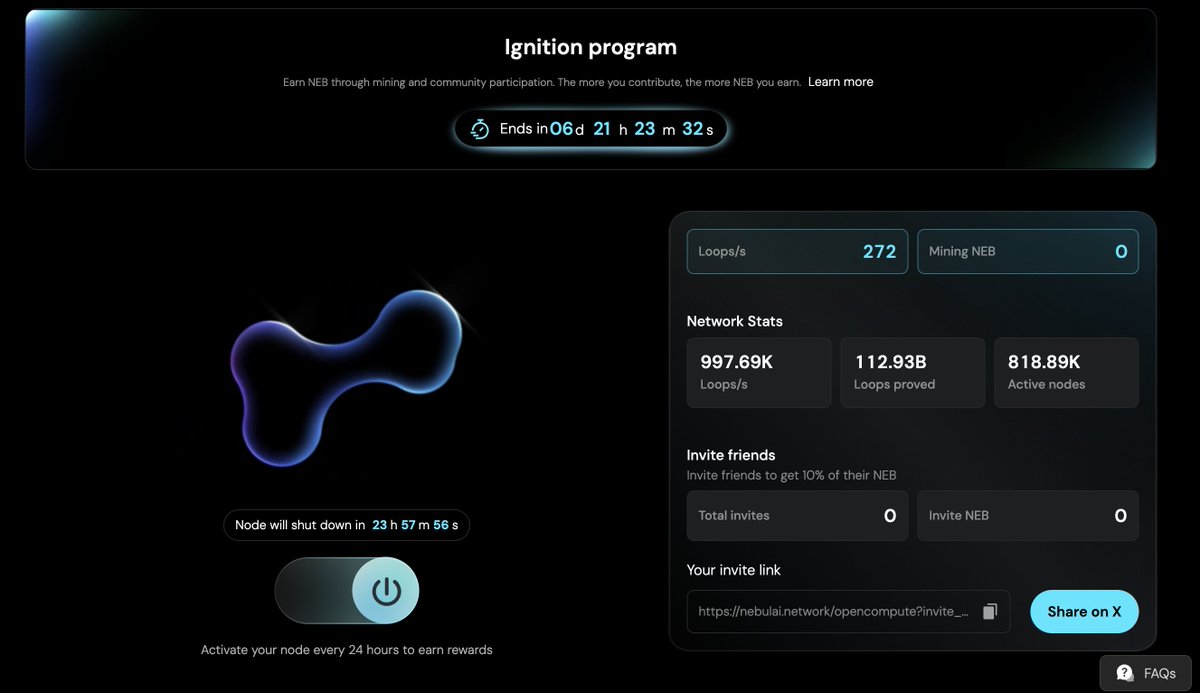Select the invite link URL field
Viewport: 1200px width, 693px height.
point(848,611)
